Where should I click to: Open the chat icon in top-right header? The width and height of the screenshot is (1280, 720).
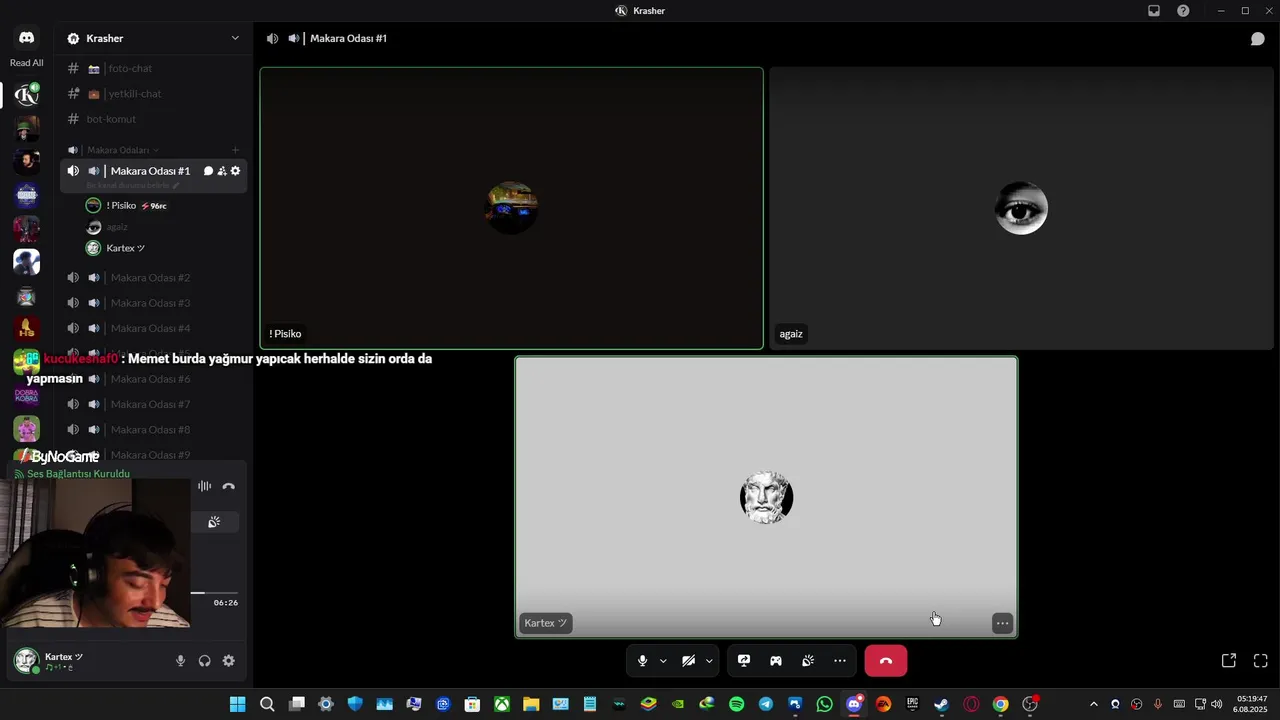tap(1258, 39)
